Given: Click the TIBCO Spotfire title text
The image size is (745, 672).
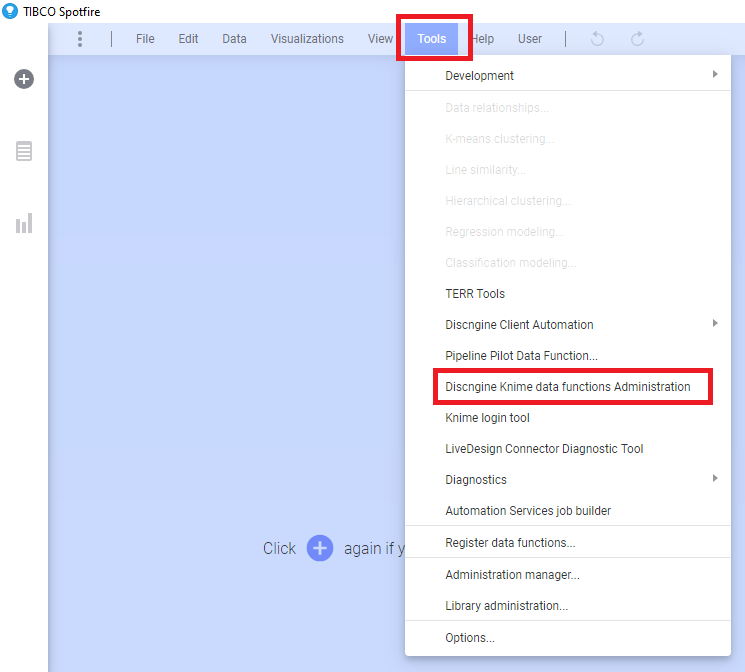Looking at the screenshot, I should 62,12.
